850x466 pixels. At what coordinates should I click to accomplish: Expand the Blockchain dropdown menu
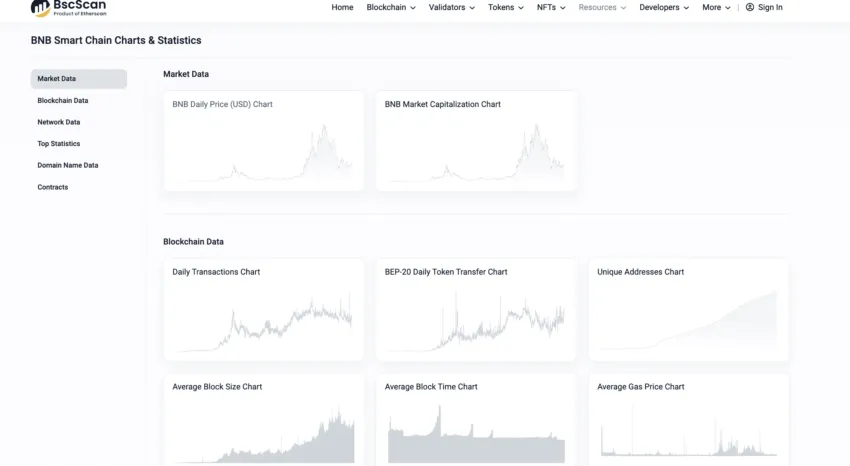tap(391, 7)
